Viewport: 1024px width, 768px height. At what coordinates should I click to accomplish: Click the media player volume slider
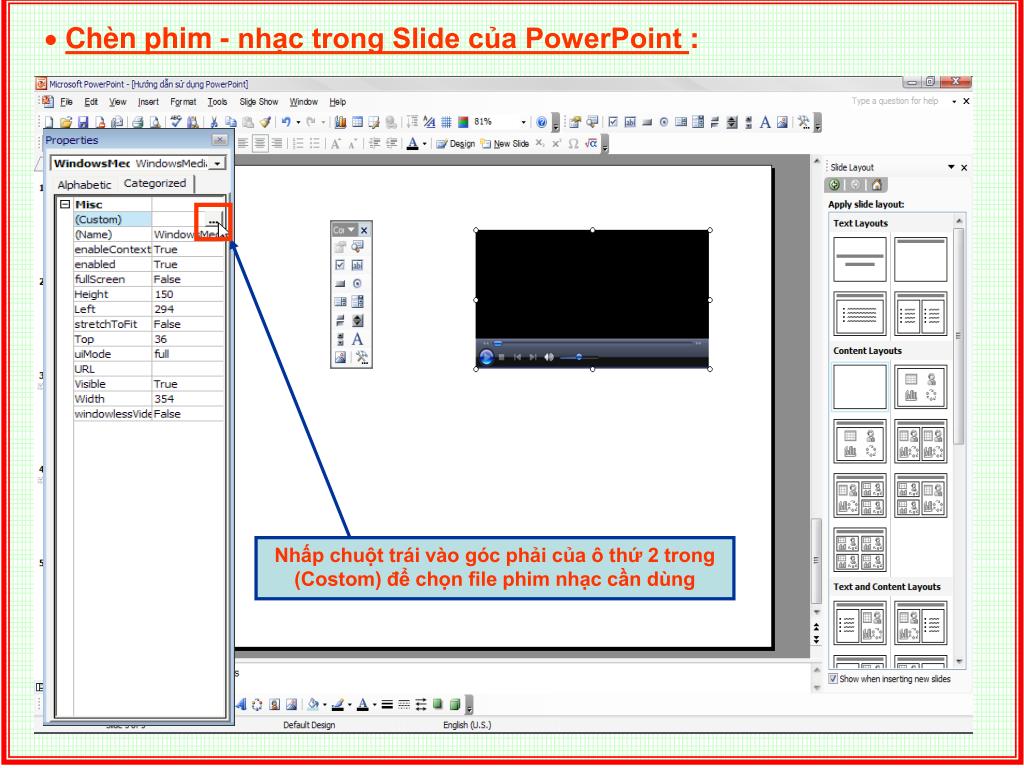578,357
